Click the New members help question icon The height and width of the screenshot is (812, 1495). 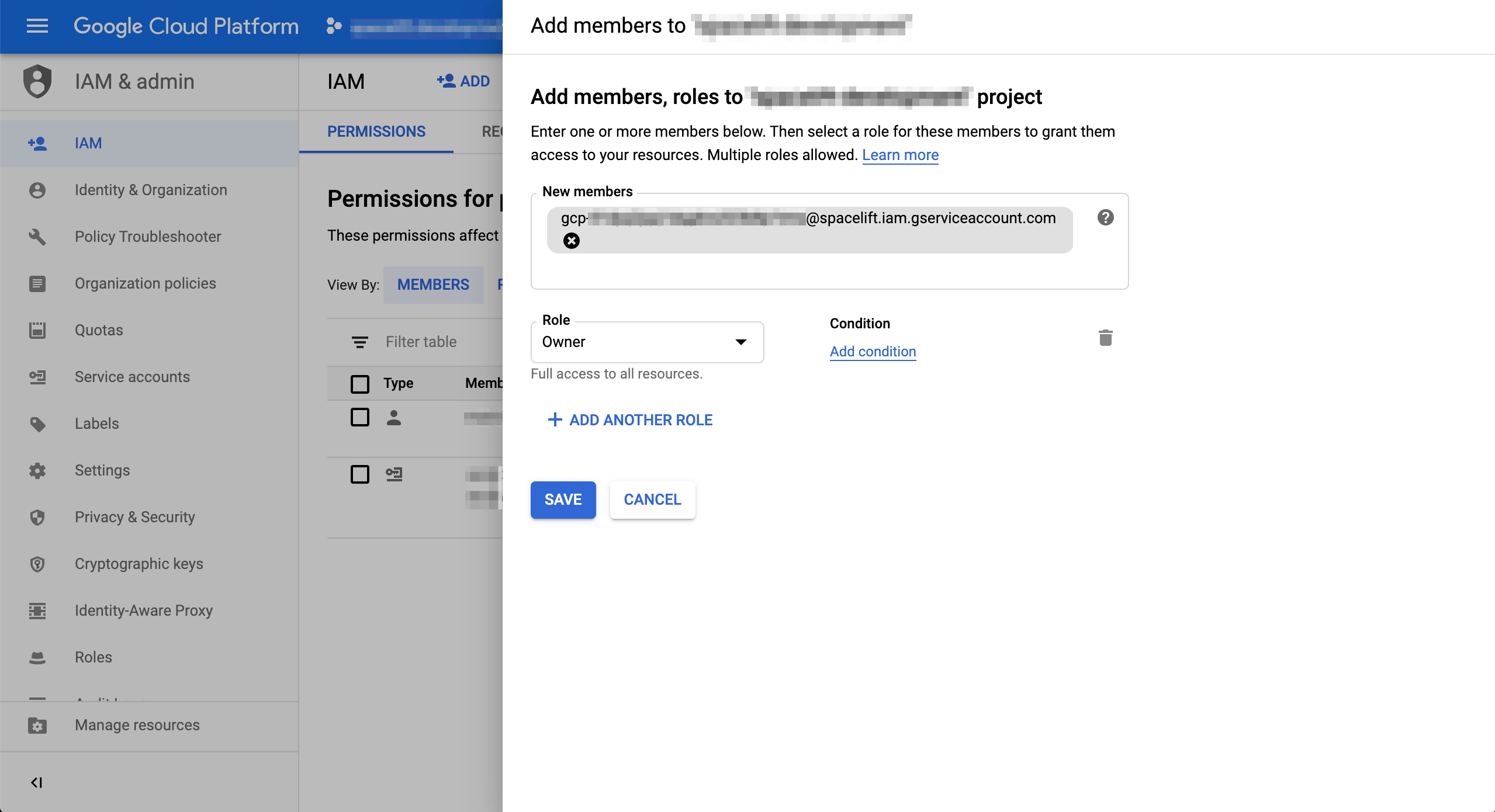tap(1105, 217)
